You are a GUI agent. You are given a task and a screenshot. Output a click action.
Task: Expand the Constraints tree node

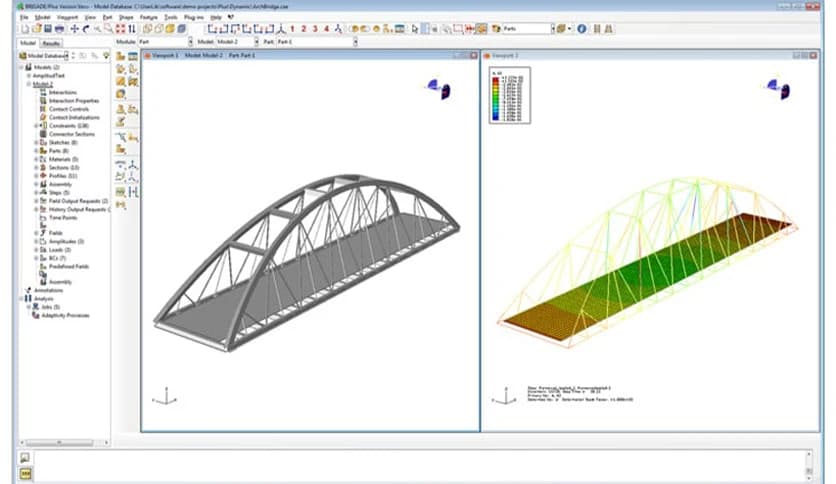tap(36, 126)
